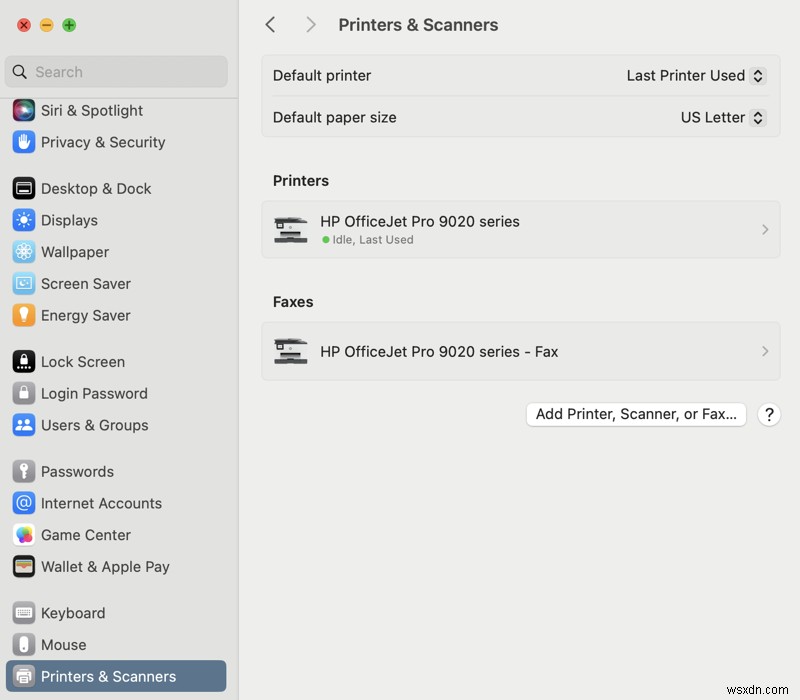Click the Wallet & Apple Pay icon
Screen dimensions: 800x700
coord(23,566)
